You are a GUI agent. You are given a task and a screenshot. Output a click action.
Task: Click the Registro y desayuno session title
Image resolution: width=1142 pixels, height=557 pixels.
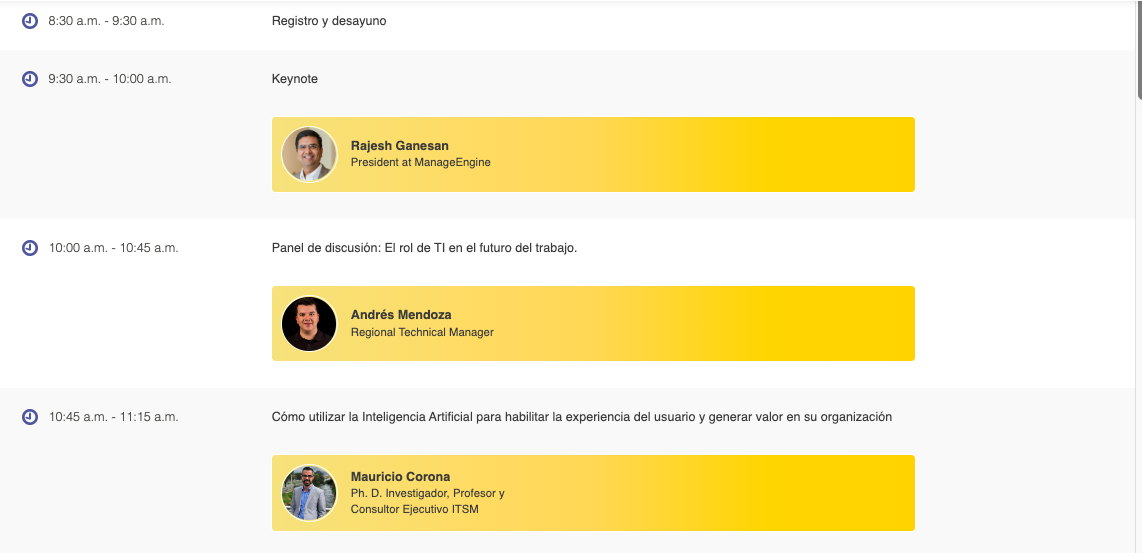click(x=329, y=21)
